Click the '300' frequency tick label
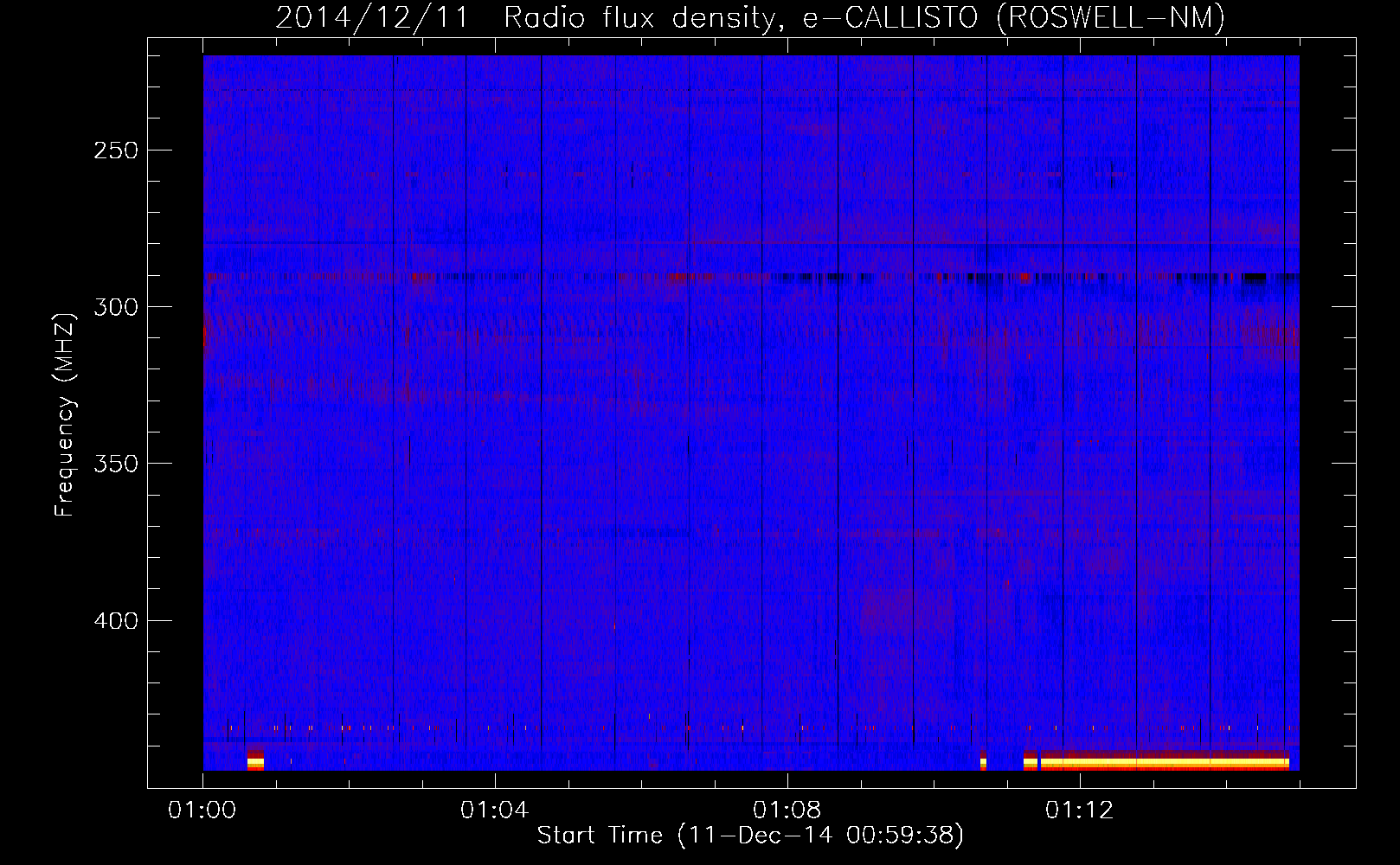 click(115, 307)
